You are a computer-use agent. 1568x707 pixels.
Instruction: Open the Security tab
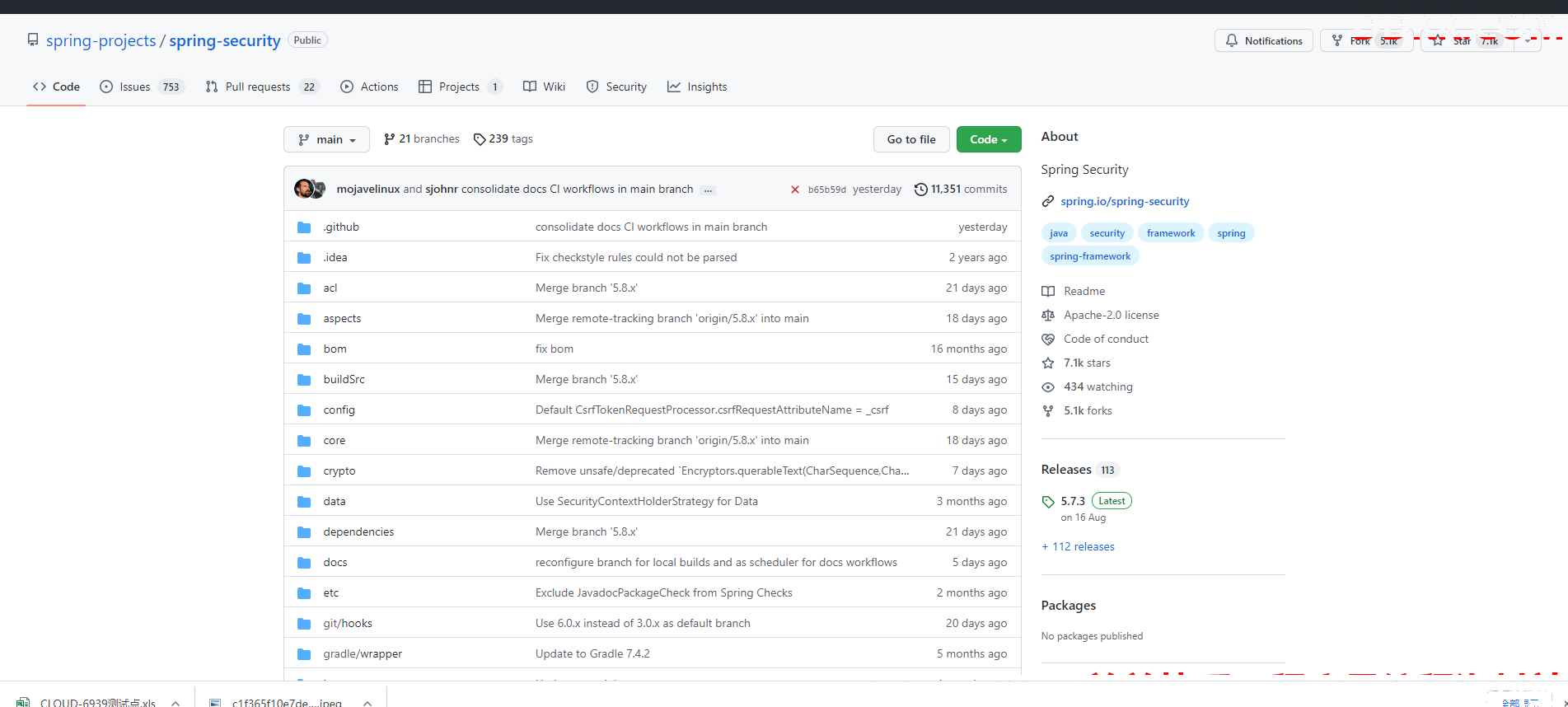coord(616,87)
